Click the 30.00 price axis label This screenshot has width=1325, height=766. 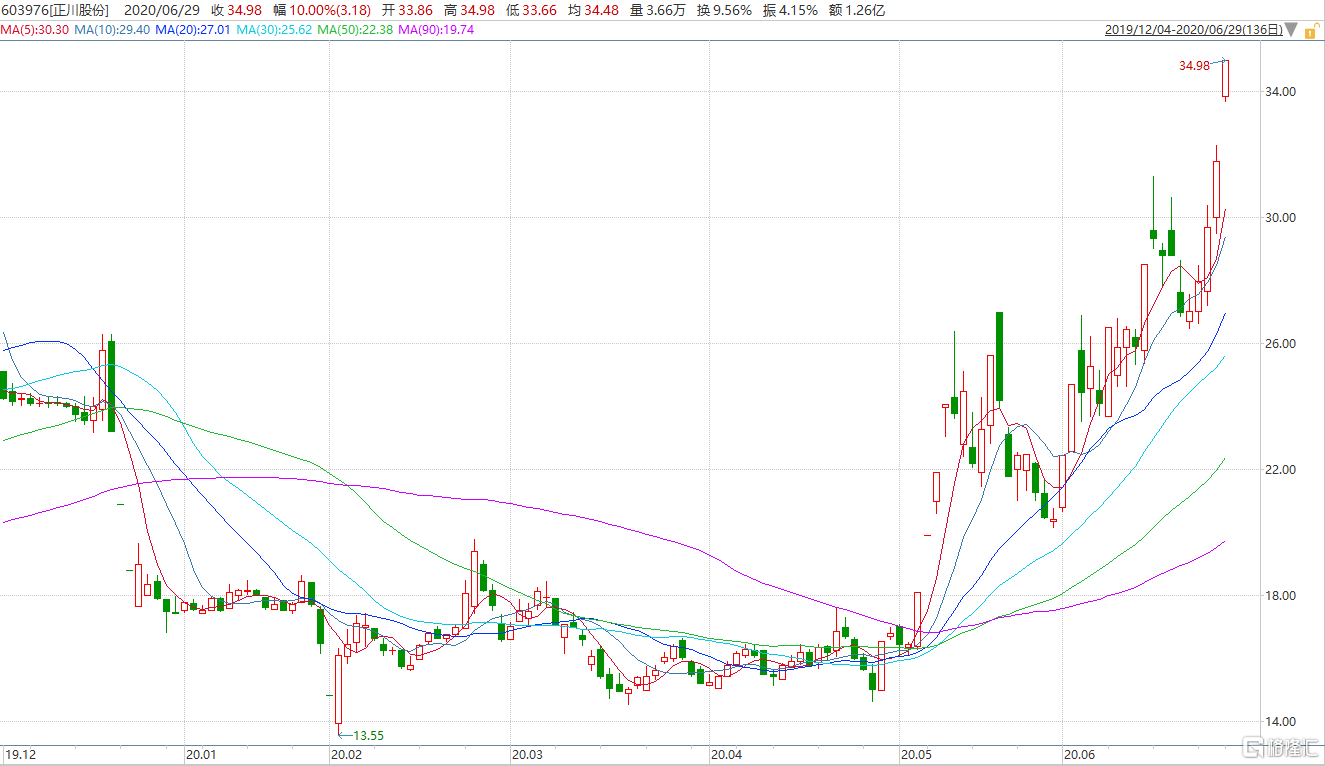click(x=1280, y=218)
